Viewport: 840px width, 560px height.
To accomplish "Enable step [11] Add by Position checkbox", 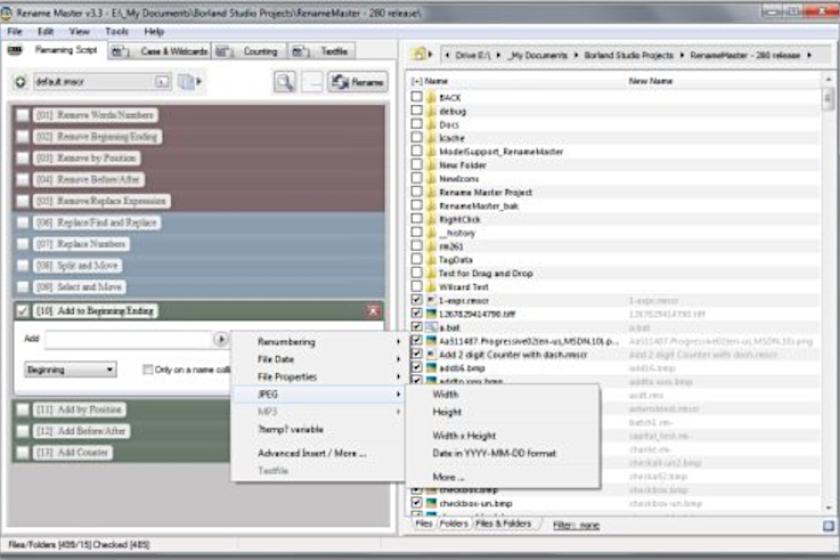I will [x=22, y=410].
